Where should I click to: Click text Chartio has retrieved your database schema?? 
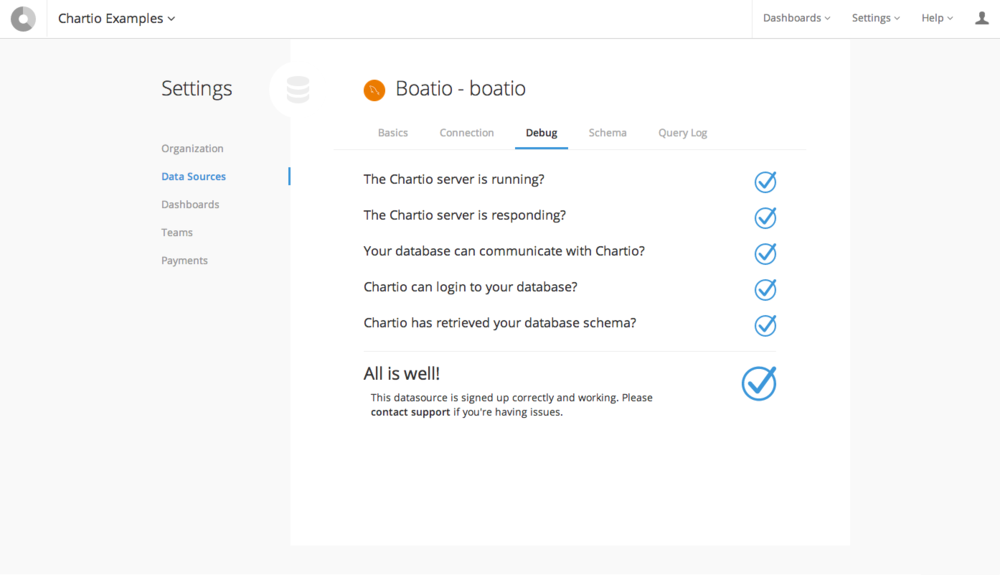point(500,323)
